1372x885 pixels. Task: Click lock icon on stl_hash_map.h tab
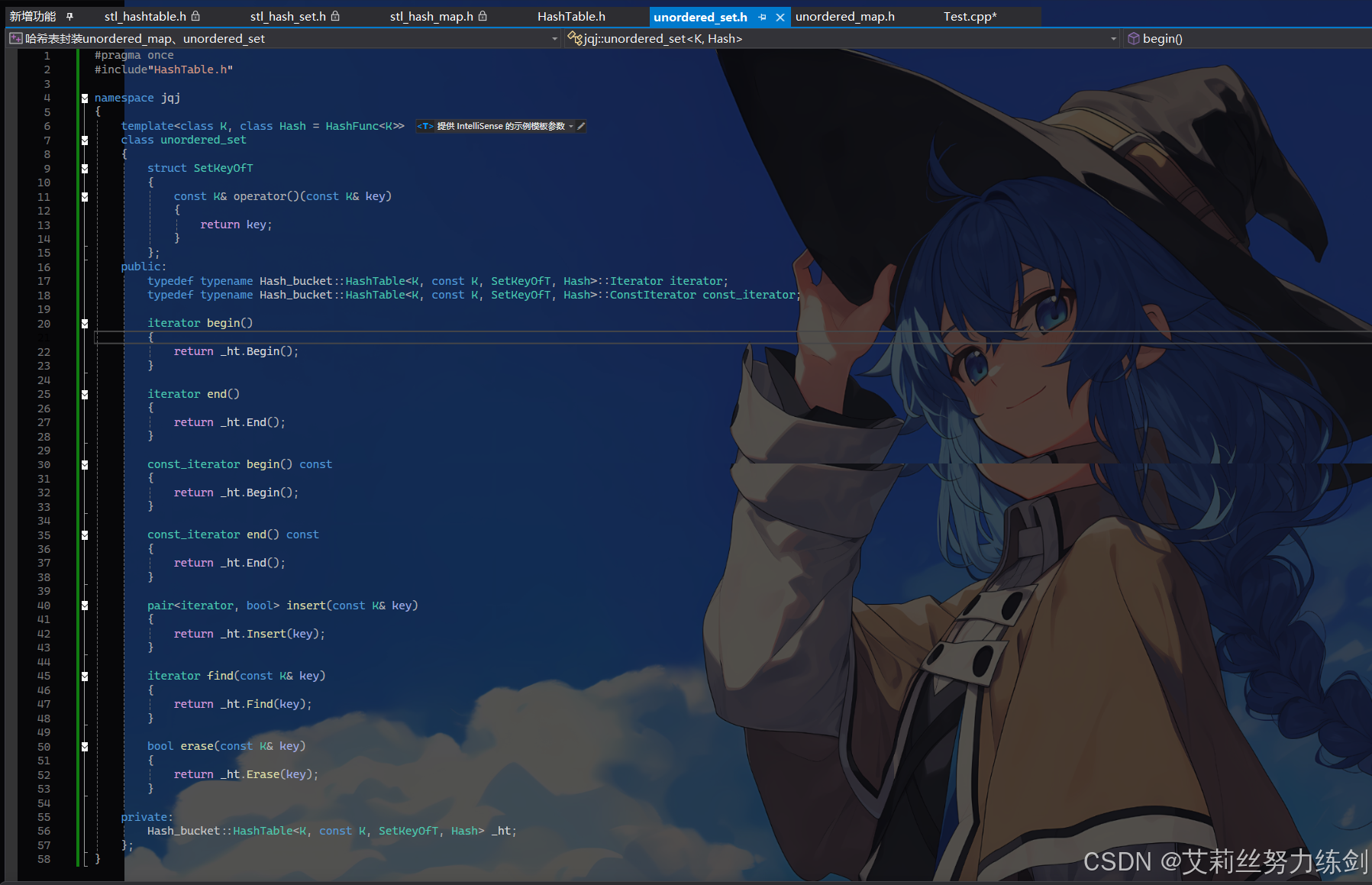point(483,15)
